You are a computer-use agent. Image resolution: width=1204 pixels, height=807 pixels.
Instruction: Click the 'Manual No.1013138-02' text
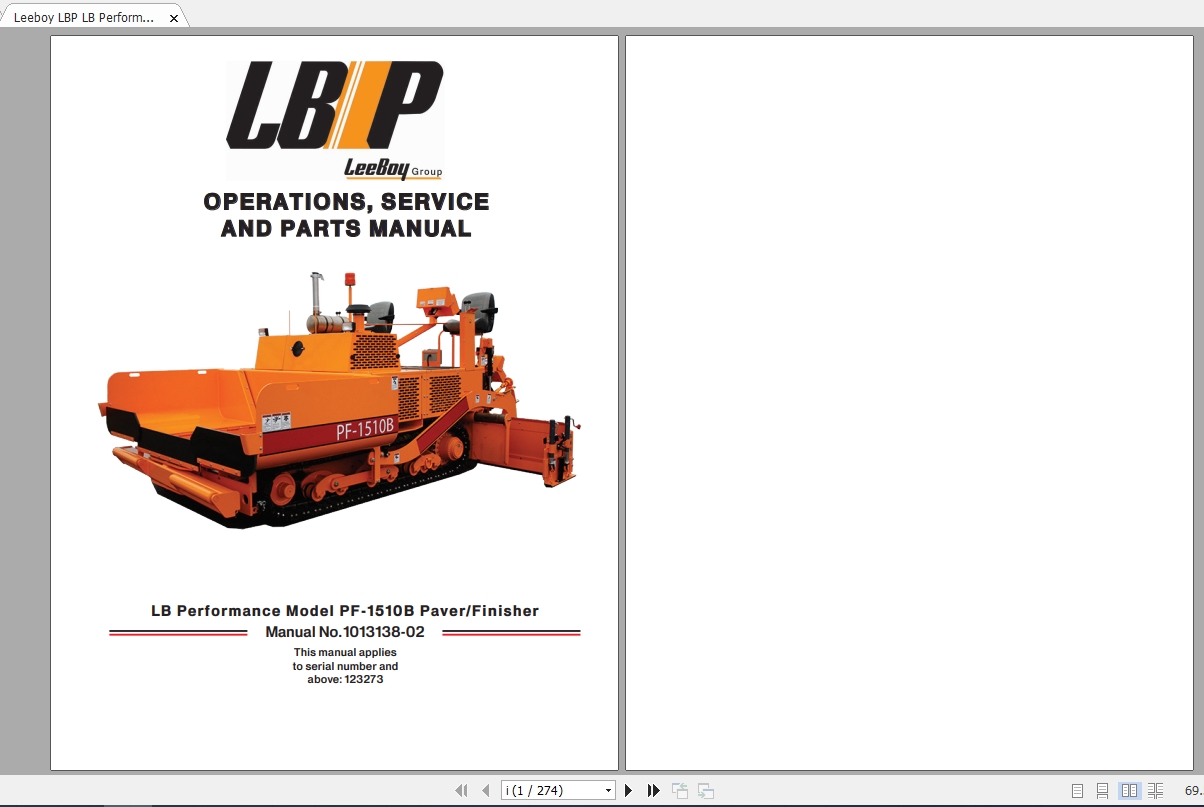point(345,632)
